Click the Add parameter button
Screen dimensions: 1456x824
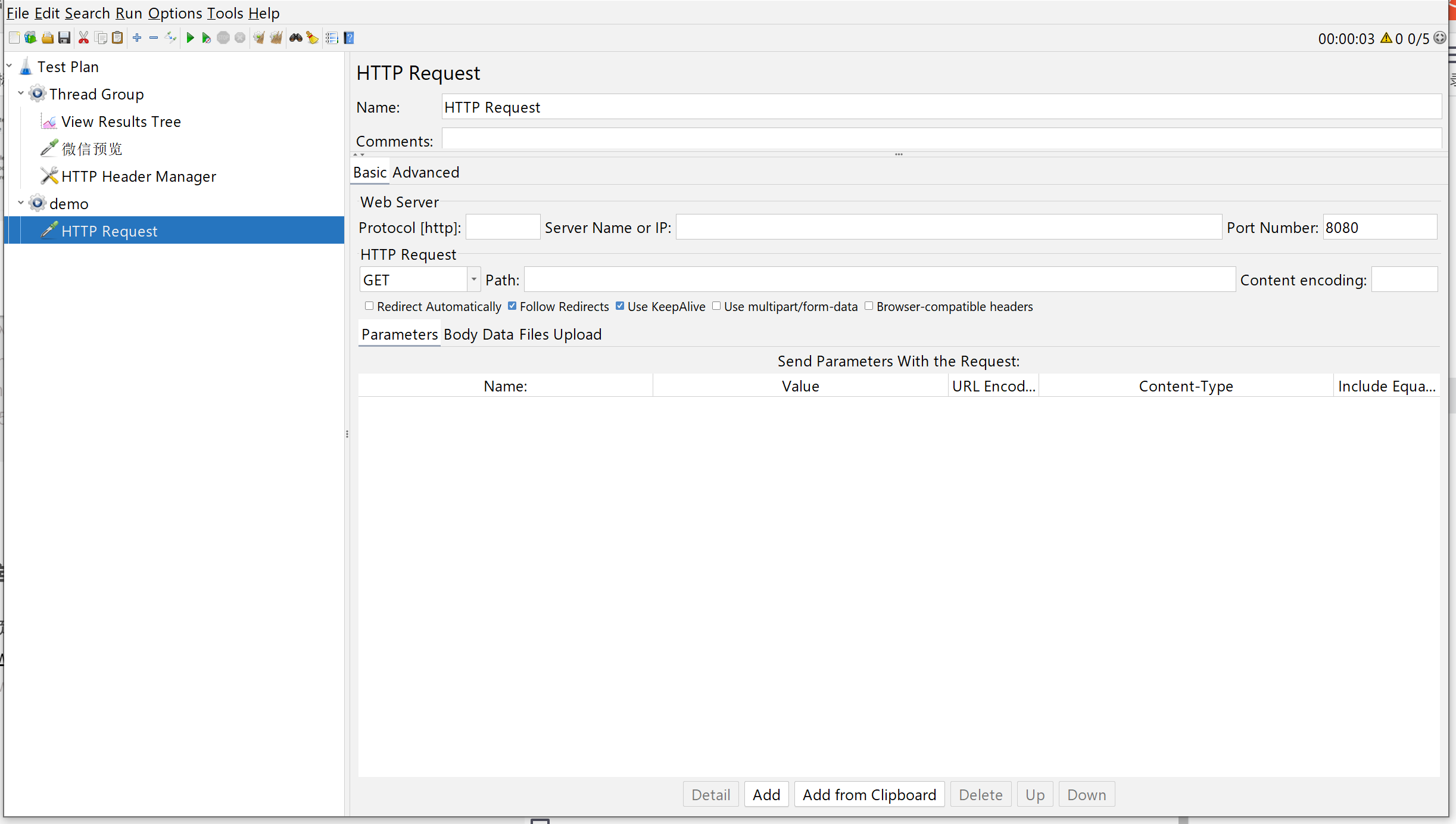tap(765, 795)
